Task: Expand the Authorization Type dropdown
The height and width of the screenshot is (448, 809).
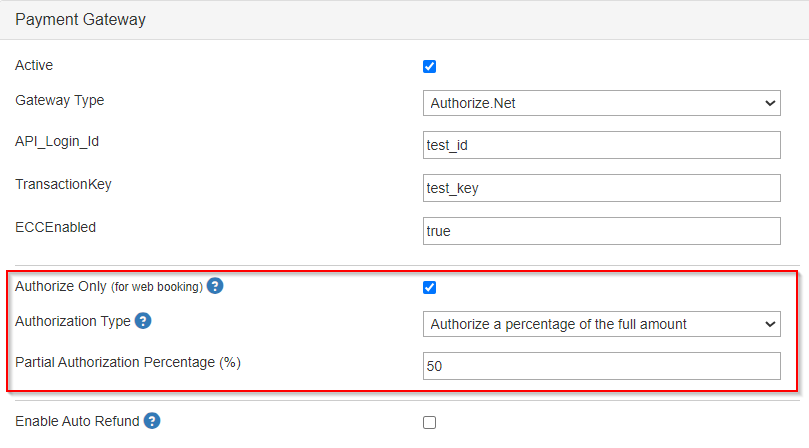Action: 602,324
